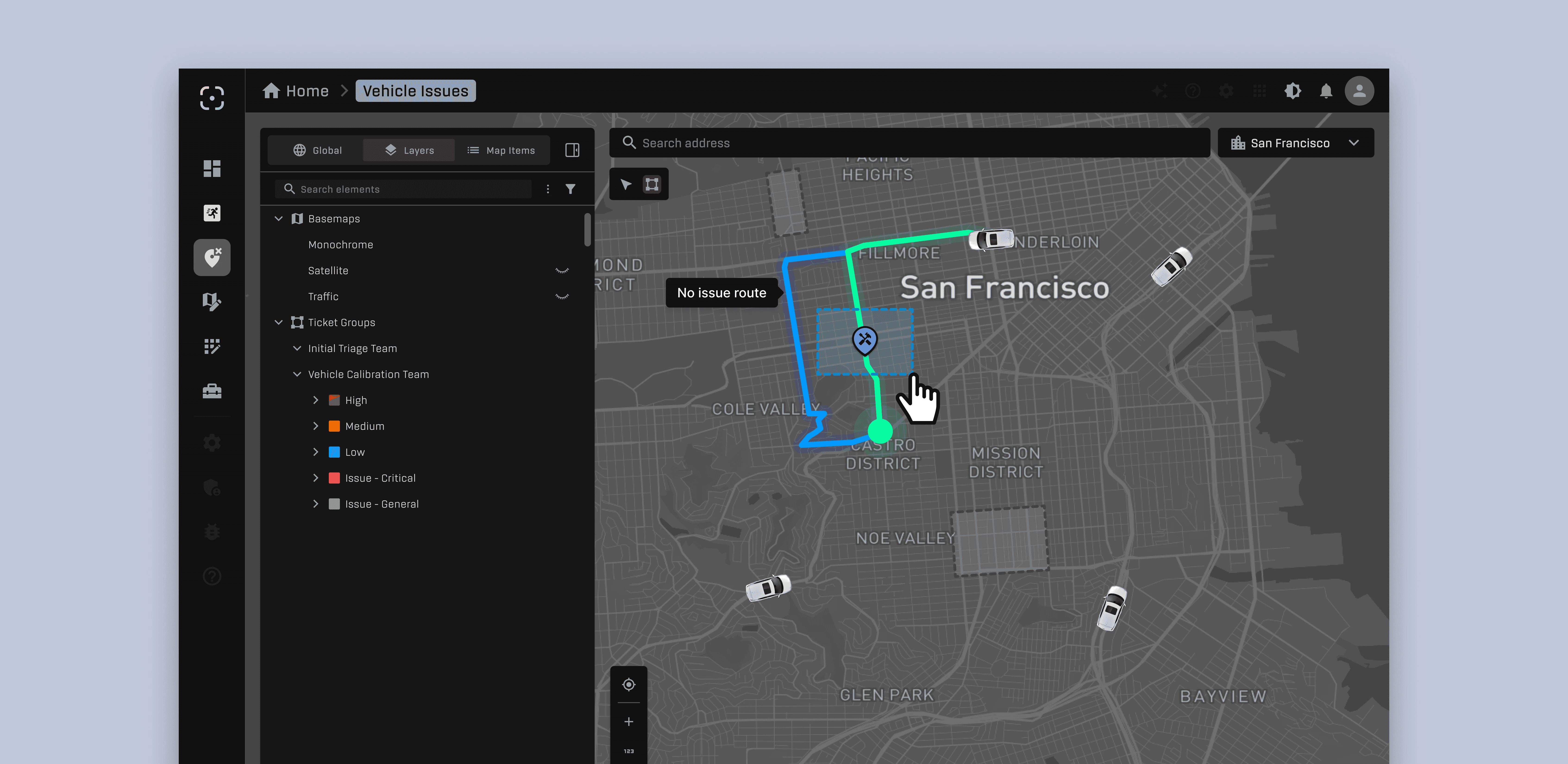
Task: Open user profile avatar
Action: pos(1359,91)
